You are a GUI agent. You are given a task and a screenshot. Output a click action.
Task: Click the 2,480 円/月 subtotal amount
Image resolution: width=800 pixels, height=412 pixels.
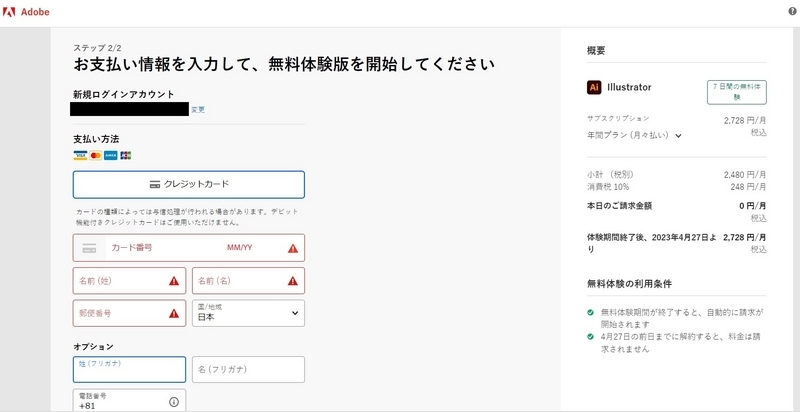pyautogui.click(x=745, y=175)
